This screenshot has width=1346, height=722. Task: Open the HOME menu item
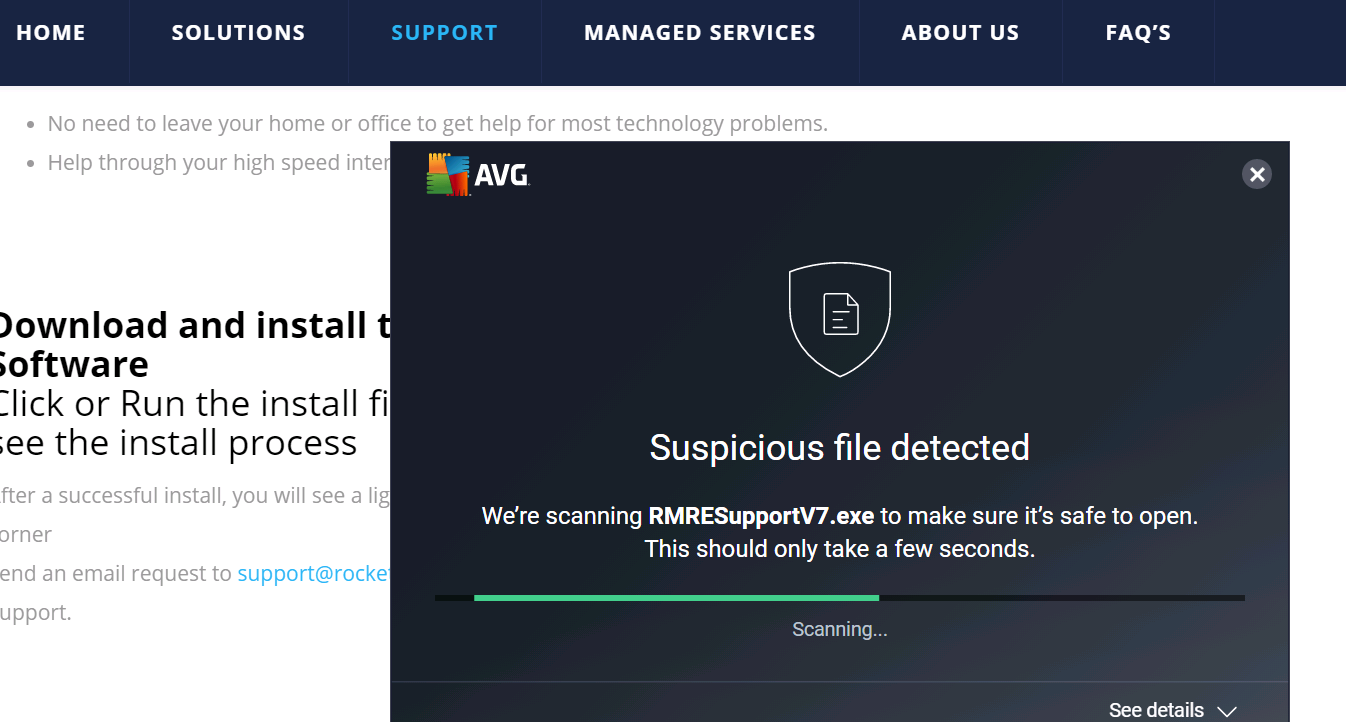click(51, 33)
